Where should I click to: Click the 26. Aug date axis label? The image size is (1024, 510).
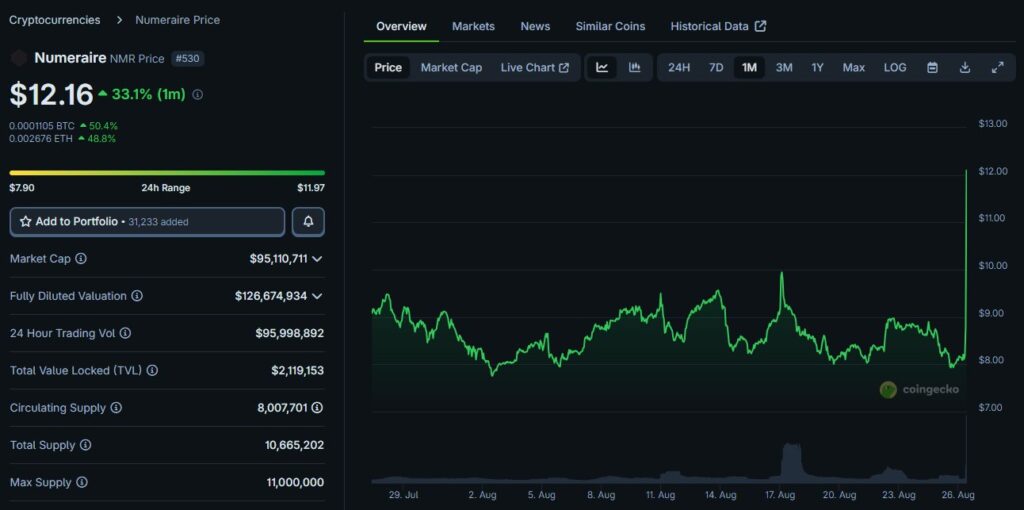957,495
